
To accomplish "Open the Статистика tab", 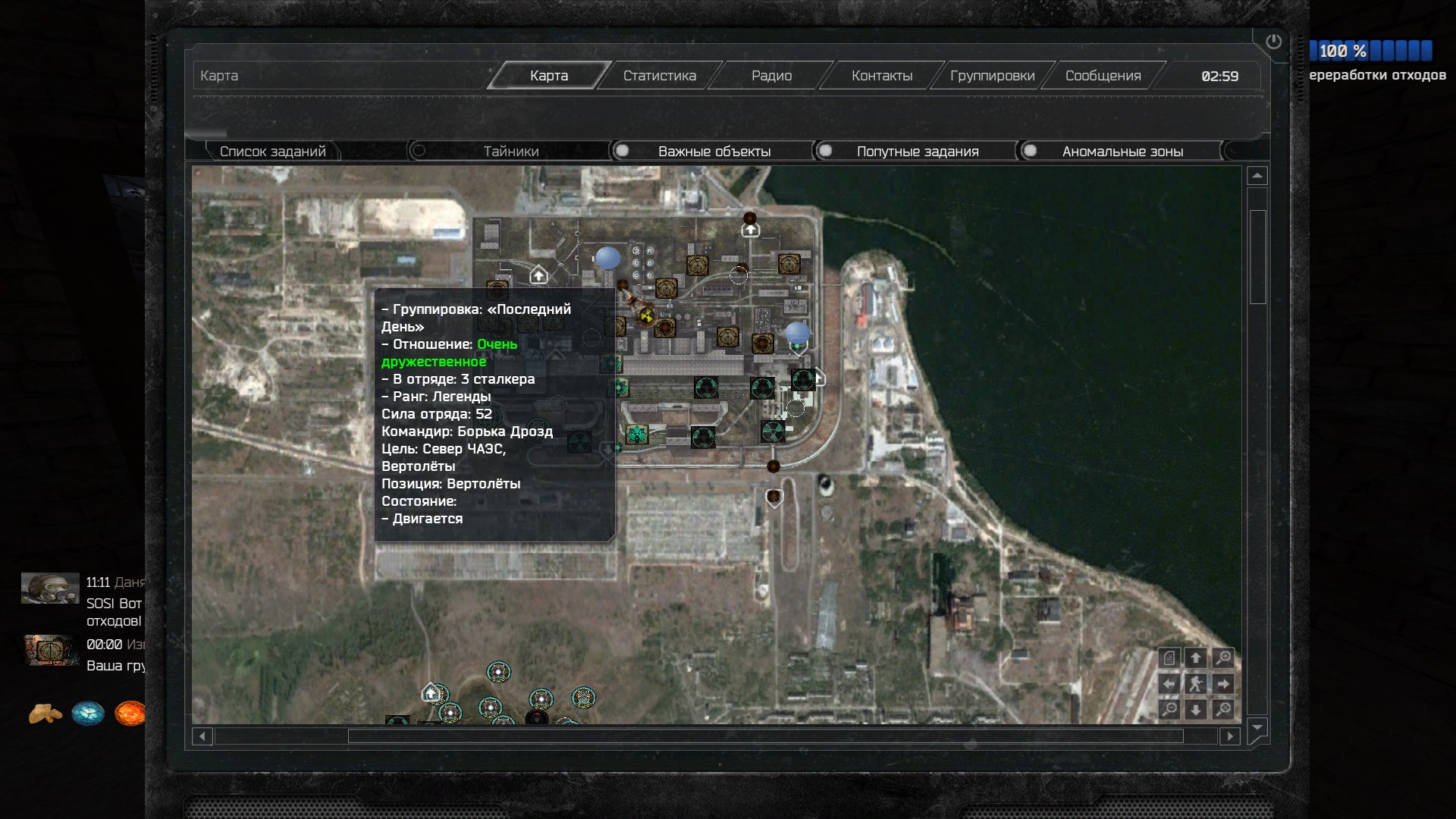I will tap(659, 76).
